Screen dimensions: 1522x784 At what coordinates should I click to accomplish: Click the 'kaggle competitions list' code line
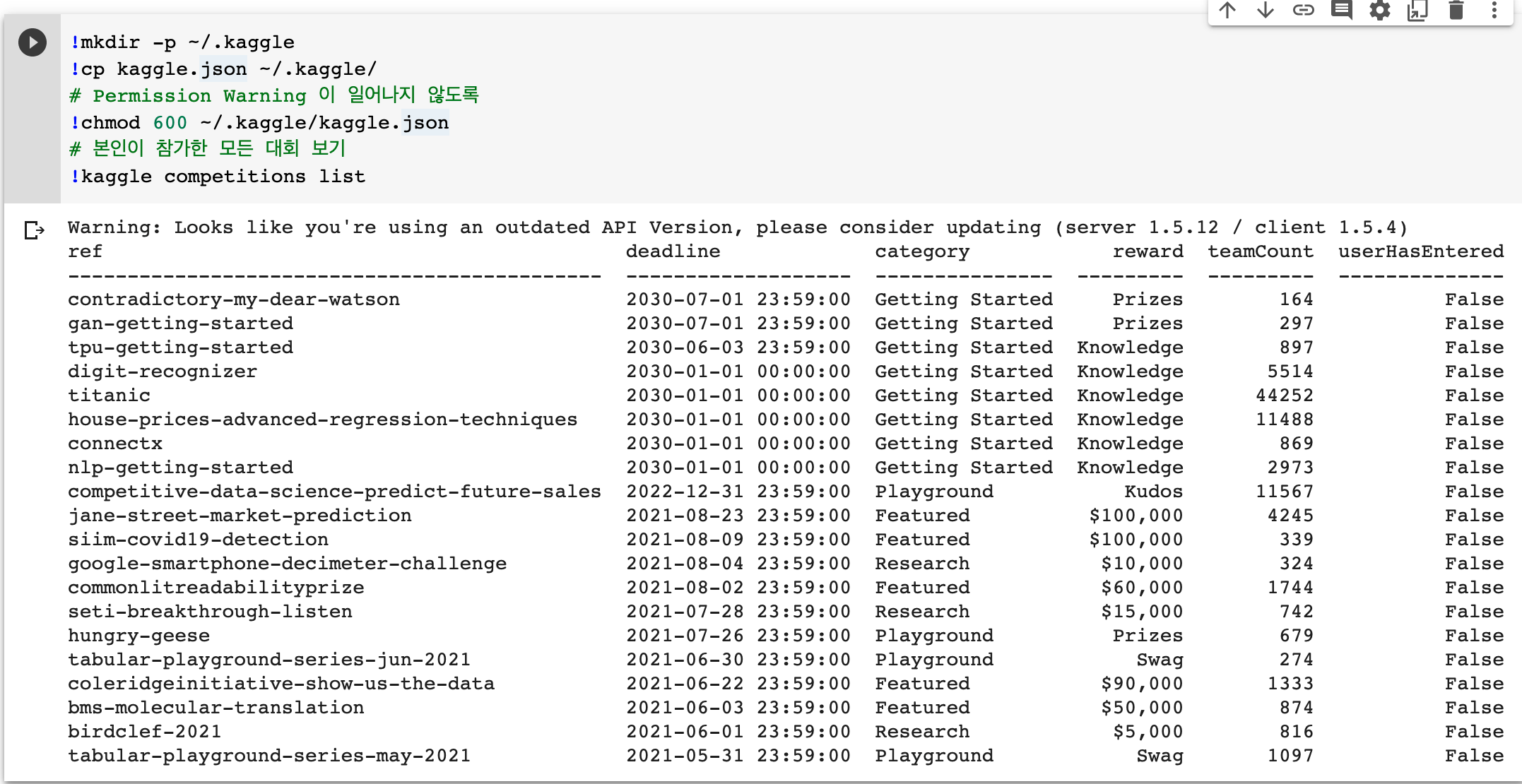[223, 177]
